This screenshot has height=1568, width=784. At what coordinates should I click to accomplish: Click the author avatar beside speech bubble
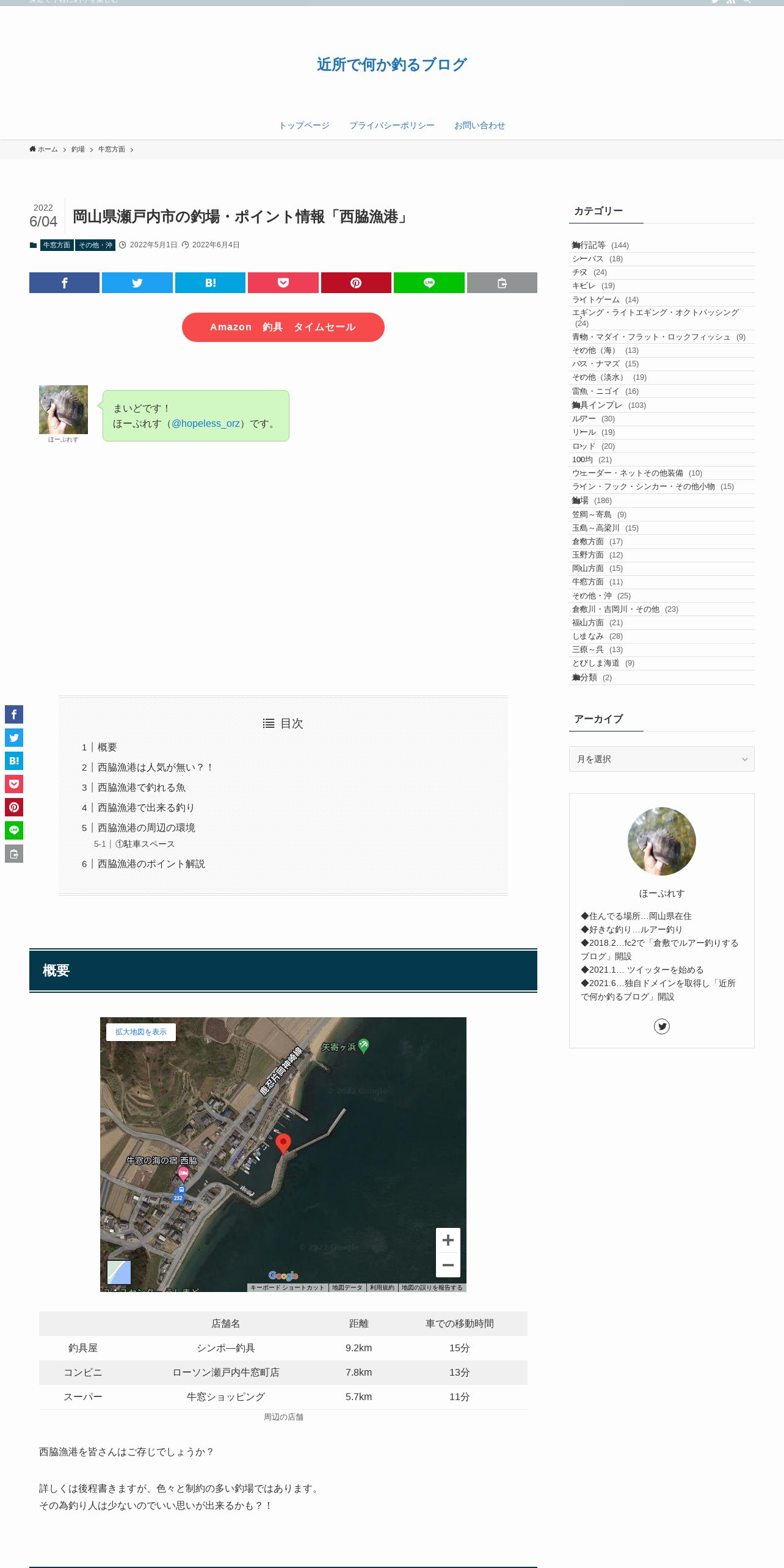tap(64, 410)
